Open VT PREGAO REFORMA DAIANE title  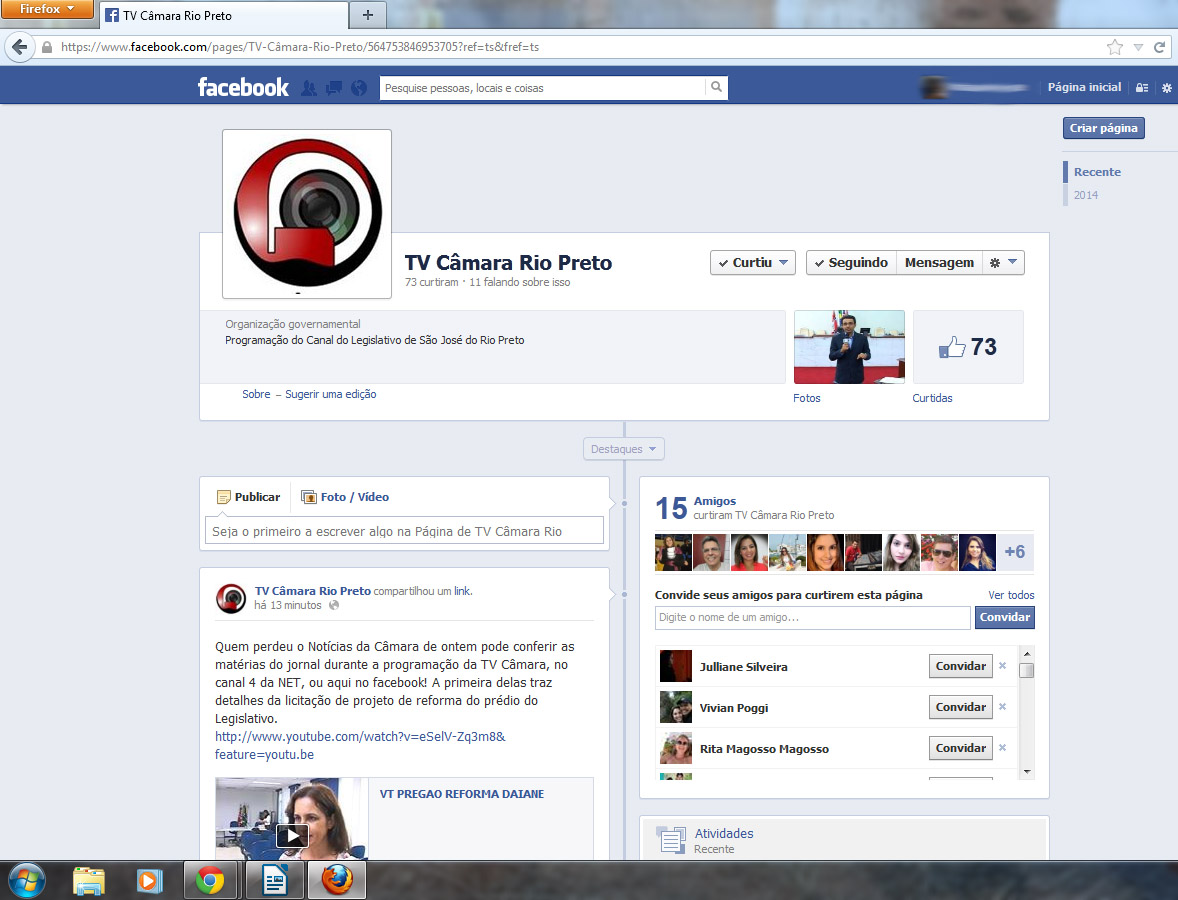coord(461,794)
